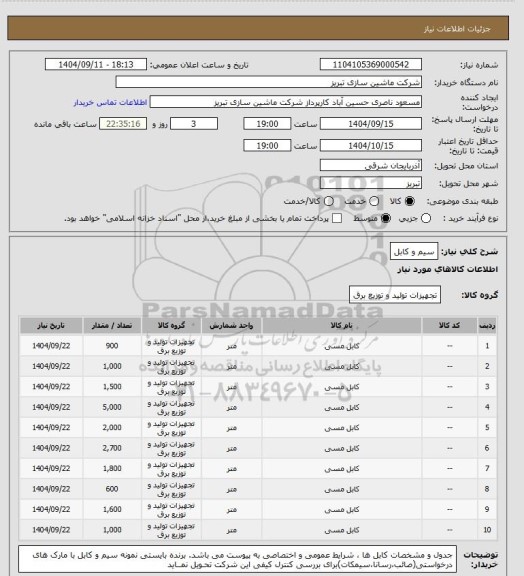
Task: Click the announcement date field 1404/09/11 - 18:13
Action: [x=96, y=64]
